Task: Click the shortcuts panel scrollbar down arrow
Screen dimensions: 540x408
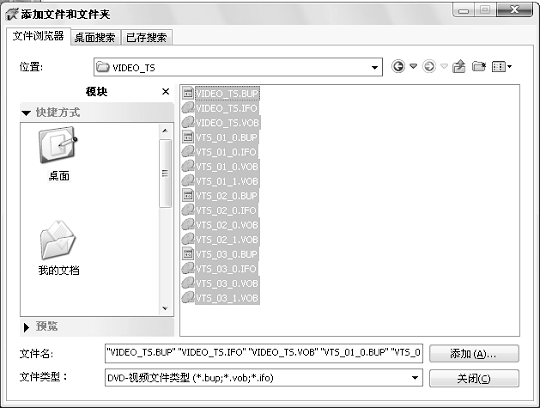Action: 165,308
